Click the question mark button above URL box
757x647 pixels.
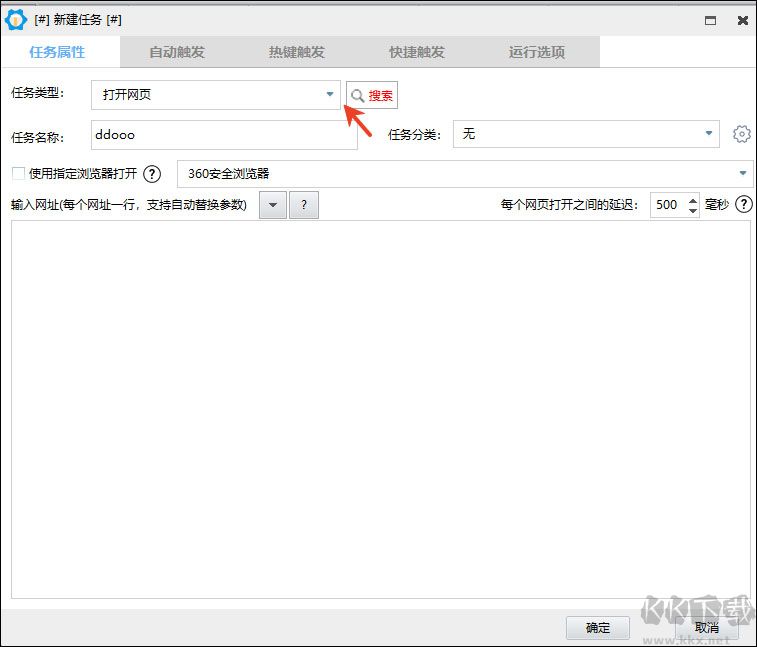304,205
